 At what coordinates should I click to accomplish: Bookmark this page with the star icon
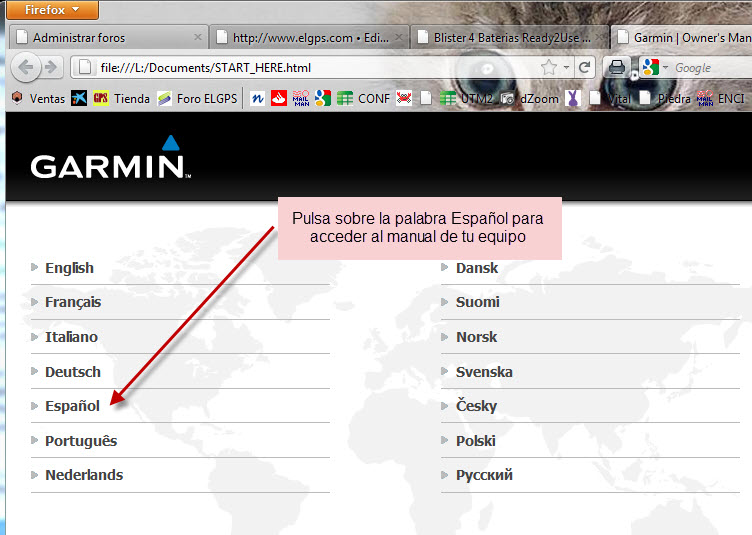548,68
